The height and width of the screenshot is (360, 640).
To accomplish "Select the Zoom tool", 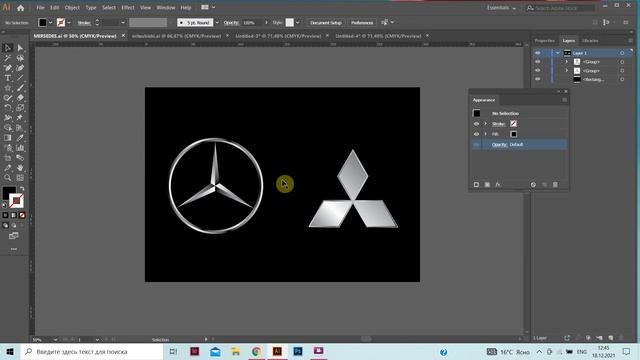I will [x=7, y=178].
